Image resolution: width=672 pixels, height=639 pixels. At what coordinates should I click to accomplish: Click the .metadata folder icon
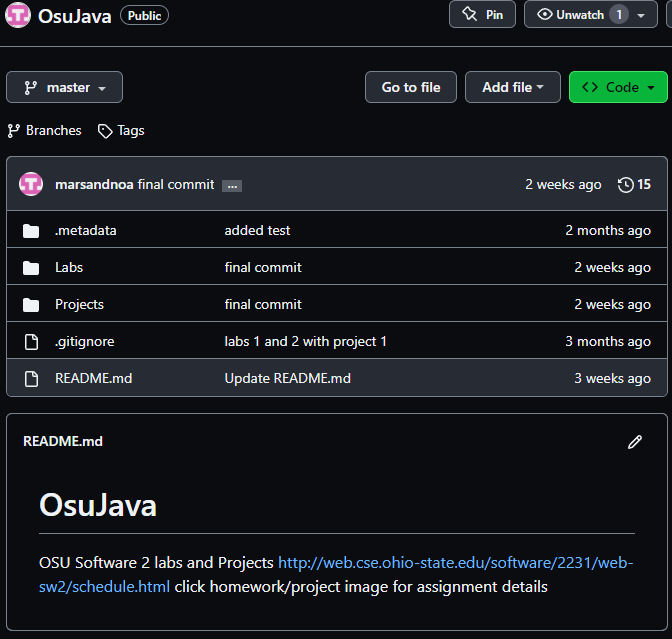(31, 230)
